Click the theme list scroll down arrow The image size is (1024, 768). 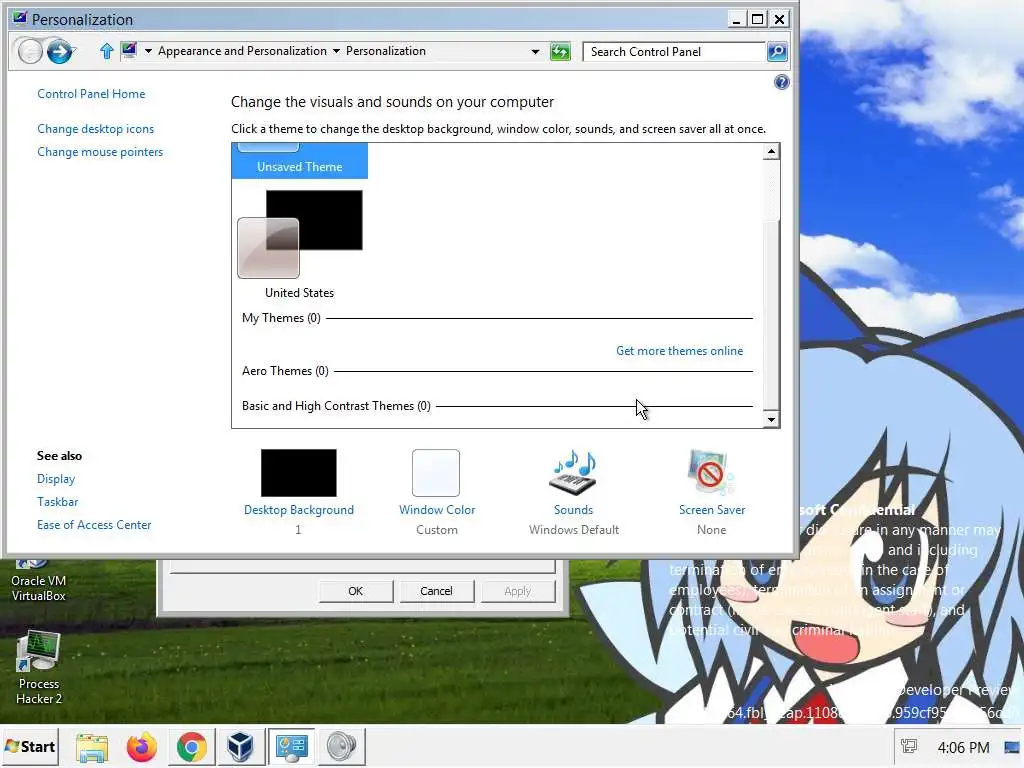[x=771, y=420]
